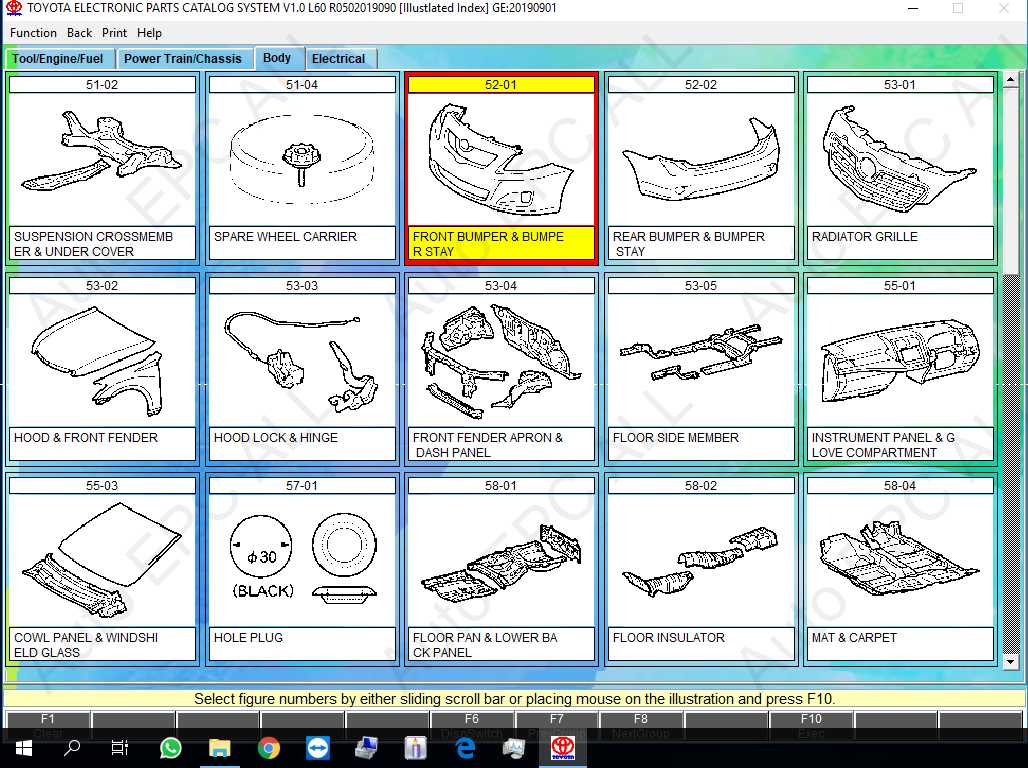The width and height of the screenshot is (1028, 768).
Task: Open the Windows Start menu
Action: pyautogui.click(x=24, y=748)
